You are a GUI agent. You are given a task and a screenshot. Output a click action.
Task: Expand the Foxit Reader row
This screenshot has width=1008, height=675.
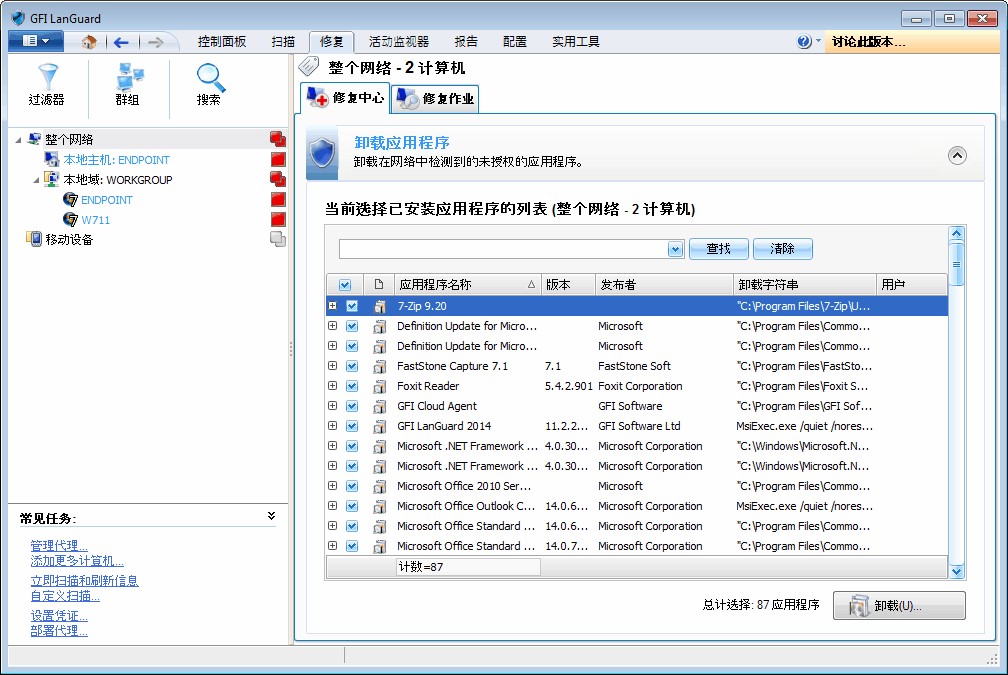(x=332, y=386)
